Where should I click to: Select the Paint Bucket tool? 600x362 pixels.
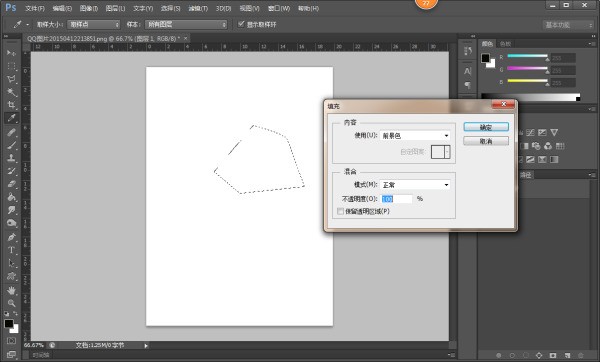[x=11, y=197]
